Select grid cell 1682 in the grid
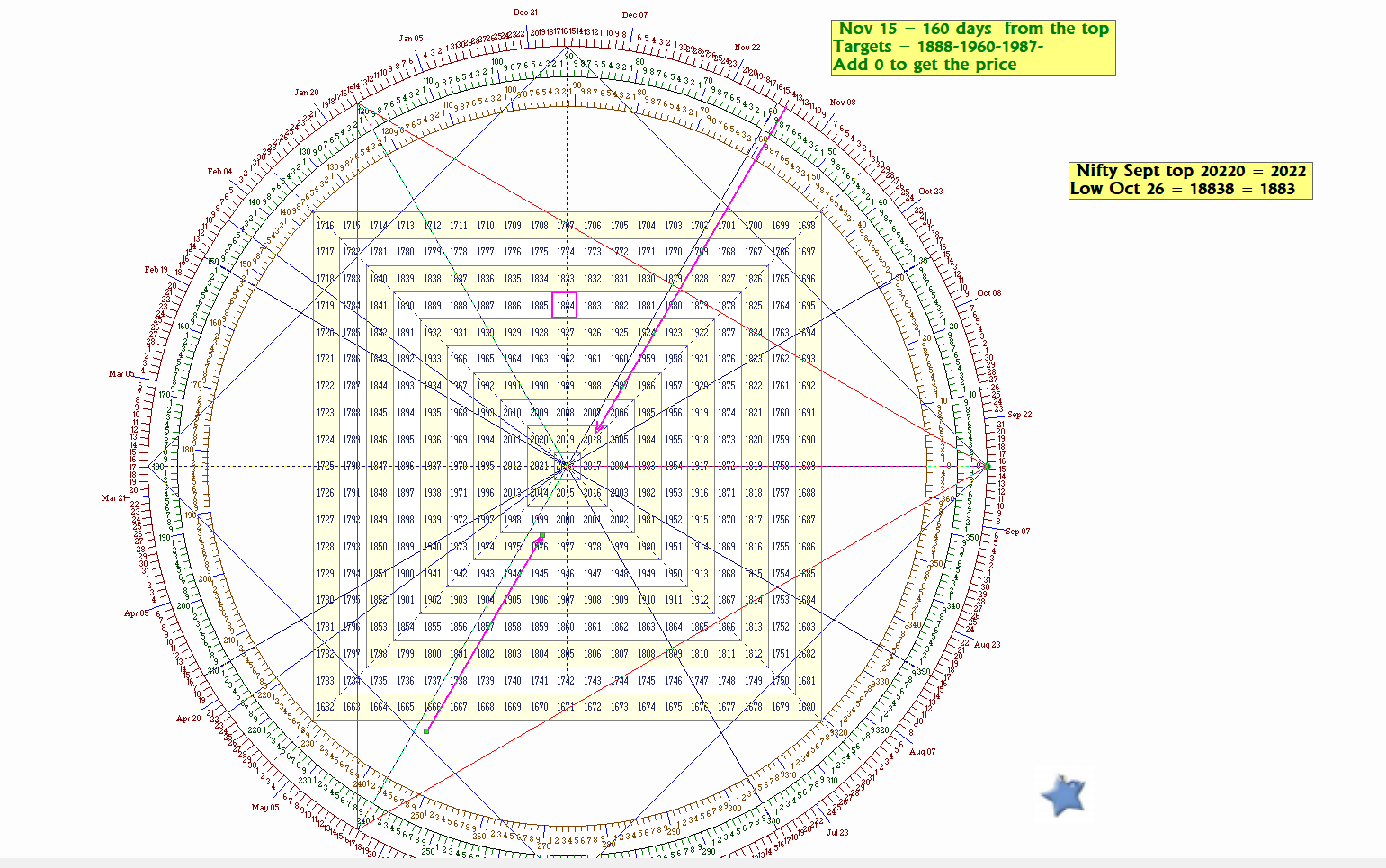The height and width of the screenshot is (868, 1386). click(325, 707)
